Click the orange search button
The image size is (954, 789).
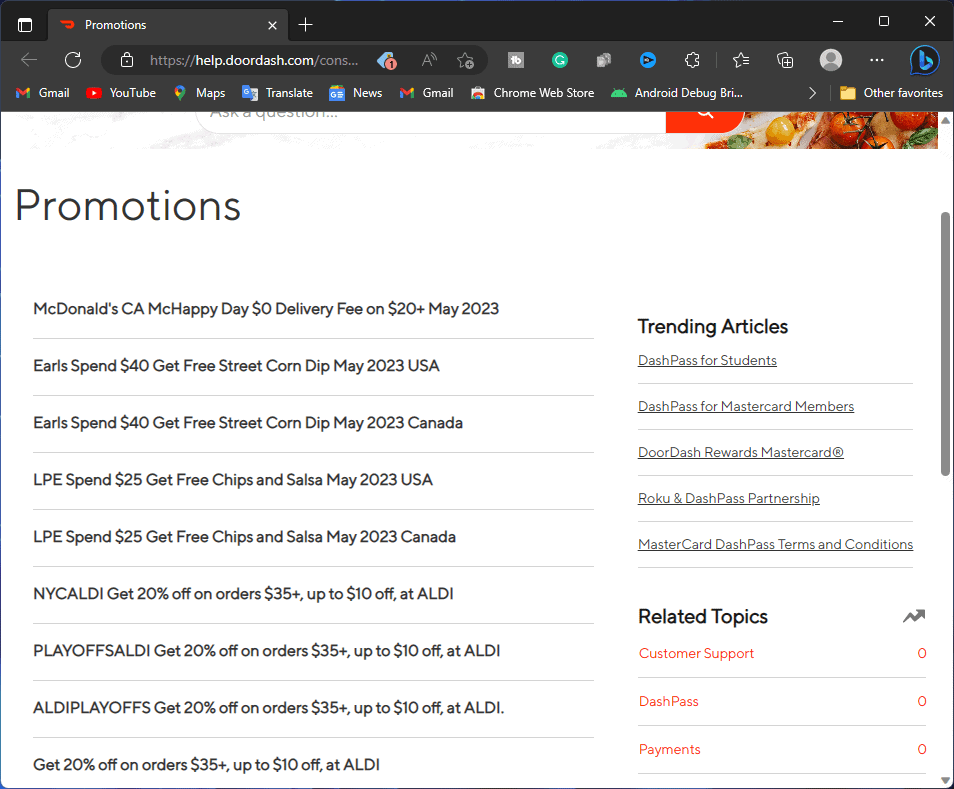coord(705,122)
